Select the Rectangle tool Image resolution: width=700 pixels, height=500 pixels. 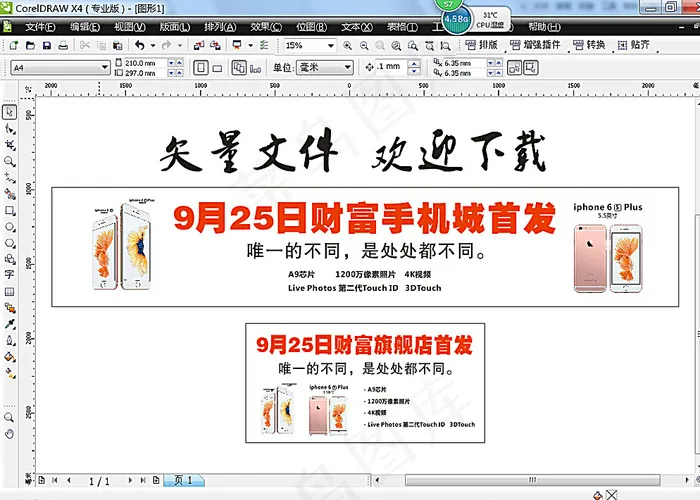click(x=9, y=210)
